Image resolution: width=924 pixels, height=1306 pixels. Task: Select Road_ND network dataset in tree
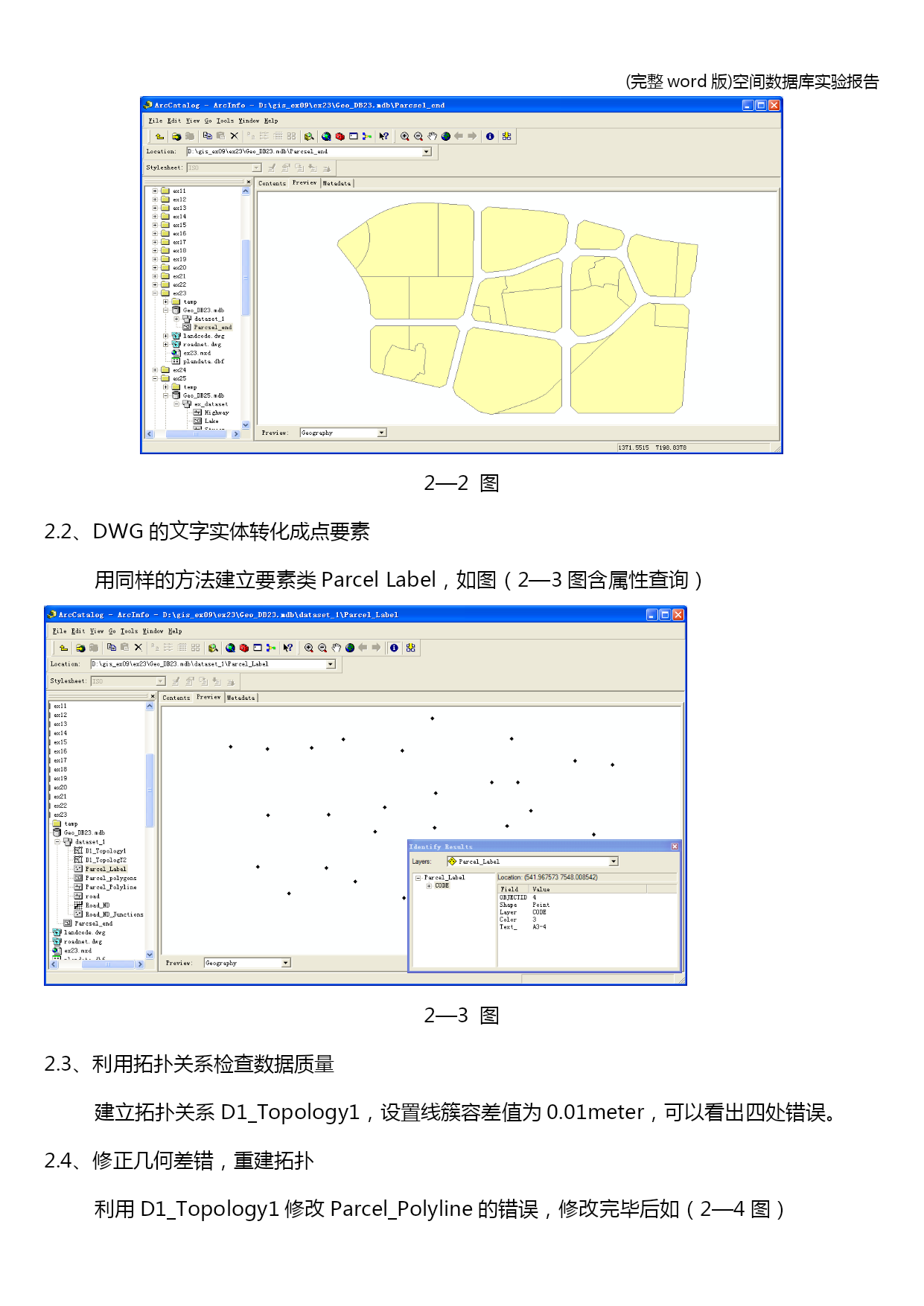(98, 905)
